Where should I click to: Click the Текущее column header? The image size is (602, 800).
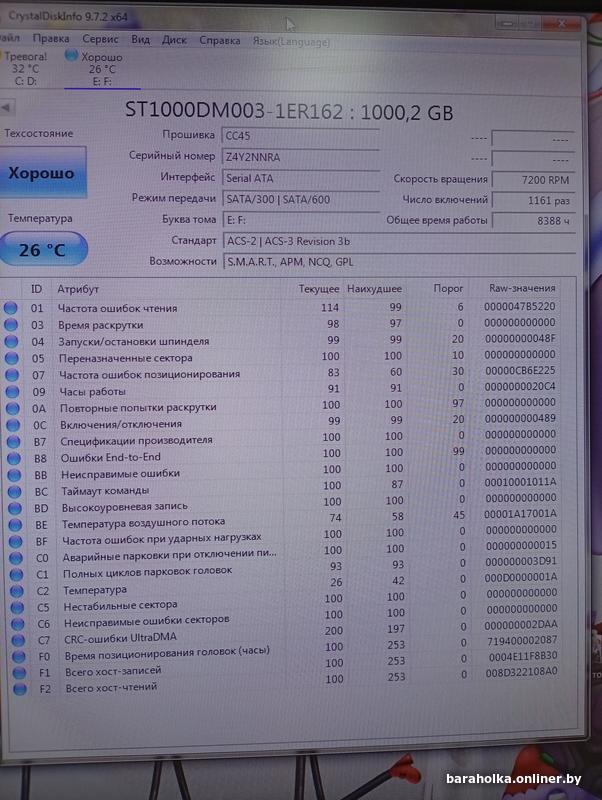(318, 289)
